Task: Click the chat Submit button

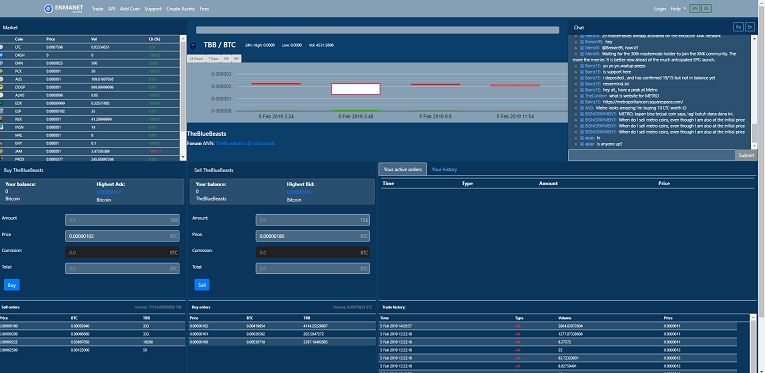Action: point(746,155)
